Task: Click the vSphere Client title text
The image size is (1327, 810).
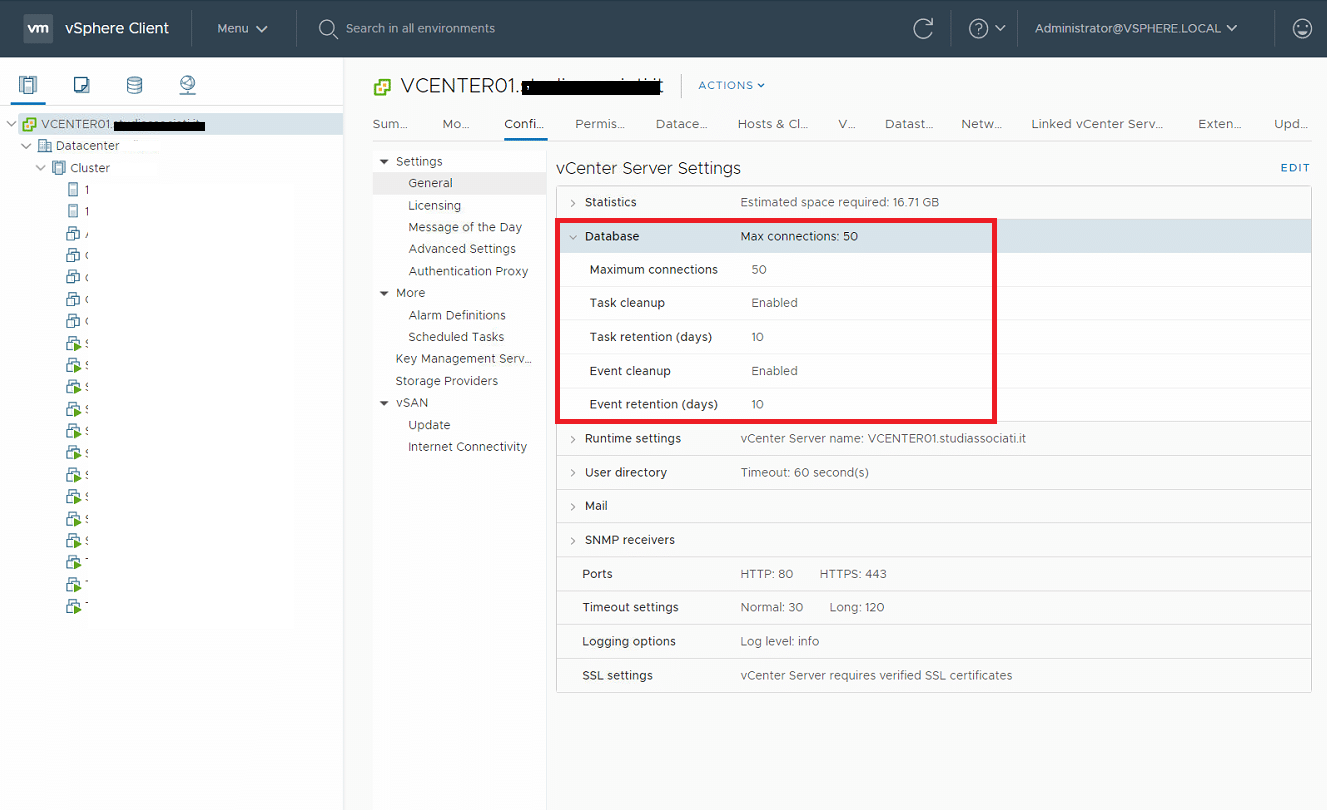Action: click(x=117, y=28)
